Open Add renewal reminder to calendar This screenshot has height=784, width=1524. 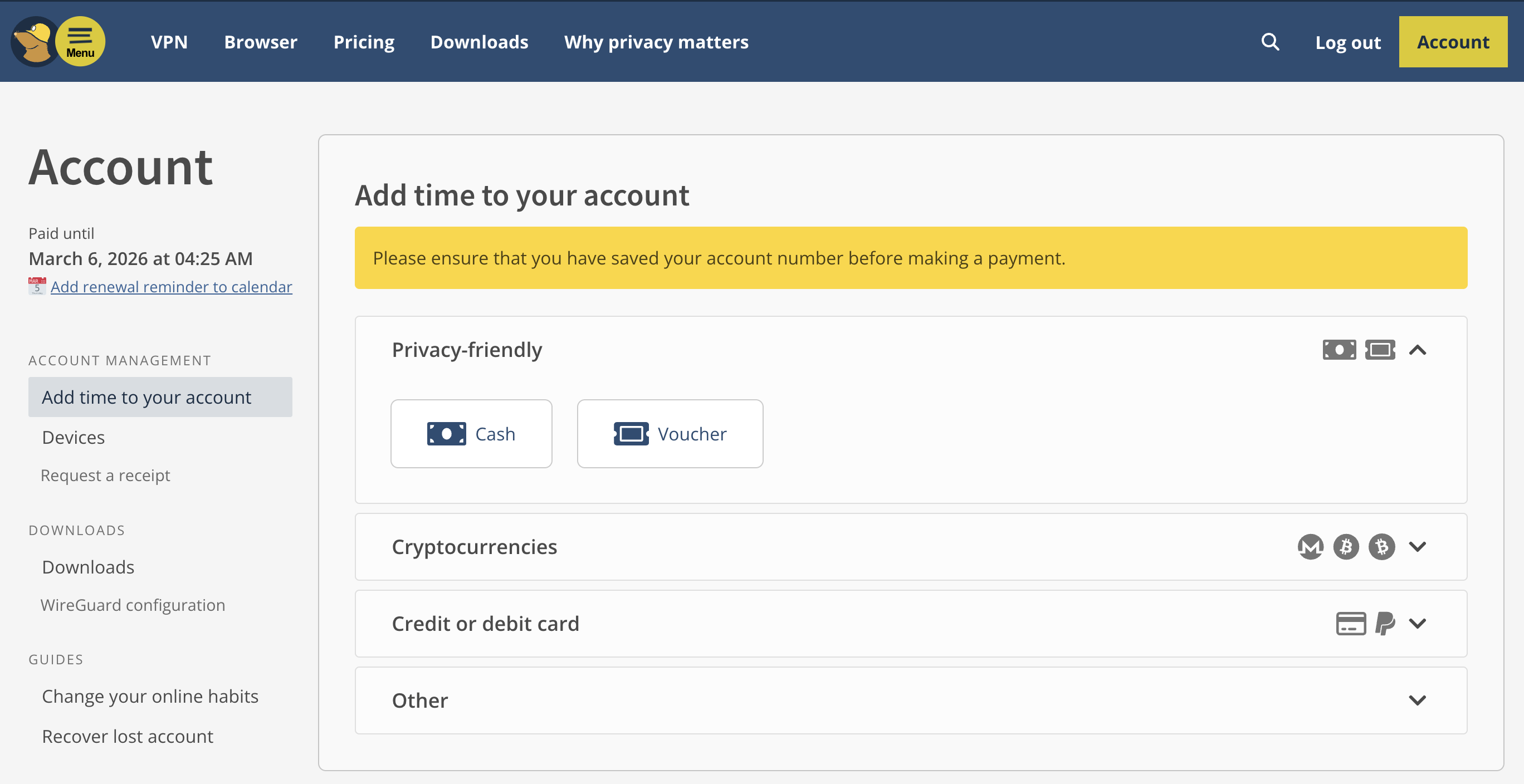[x=171, y=286]
